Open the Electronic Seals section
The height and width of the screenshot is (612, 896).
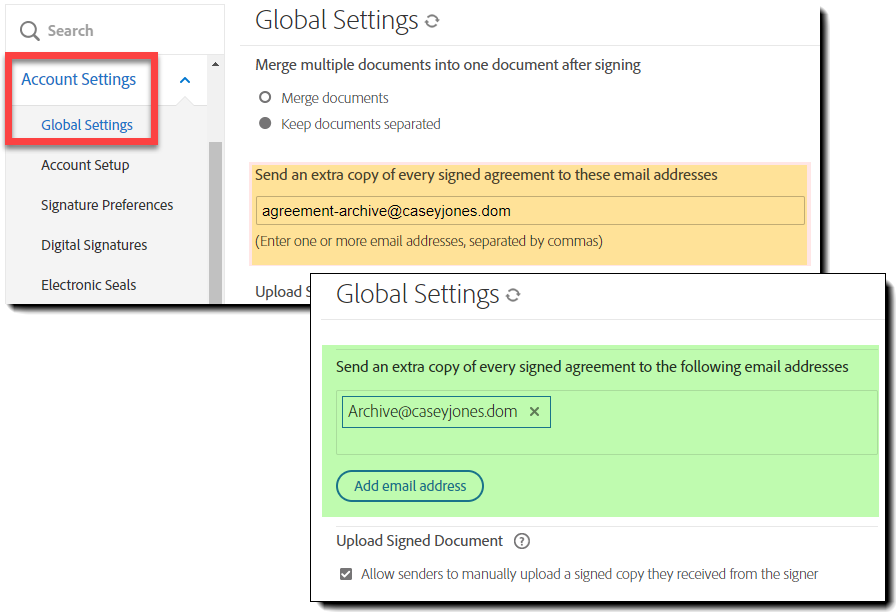coord(89,285)
